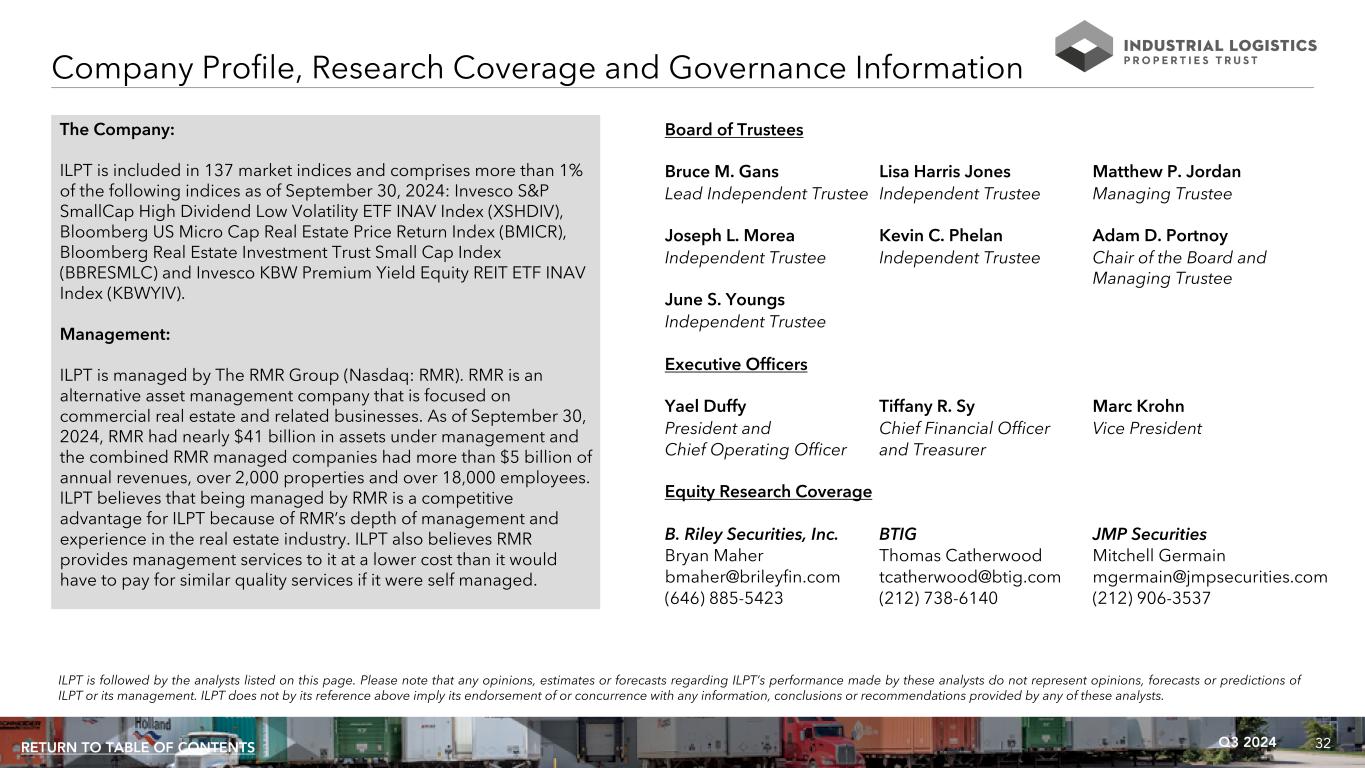Viewport: 1365px width, 768px height.
Task: Click the red truck in footer image
Action: pyautogui.click(x=820, y=740)
